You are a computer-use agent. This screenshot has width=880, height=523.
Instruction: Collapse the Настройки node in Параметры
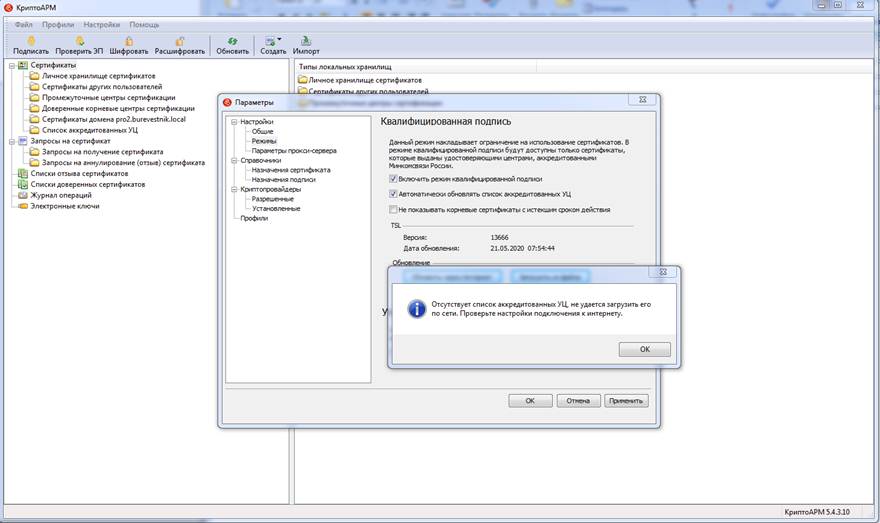point(235,122)
